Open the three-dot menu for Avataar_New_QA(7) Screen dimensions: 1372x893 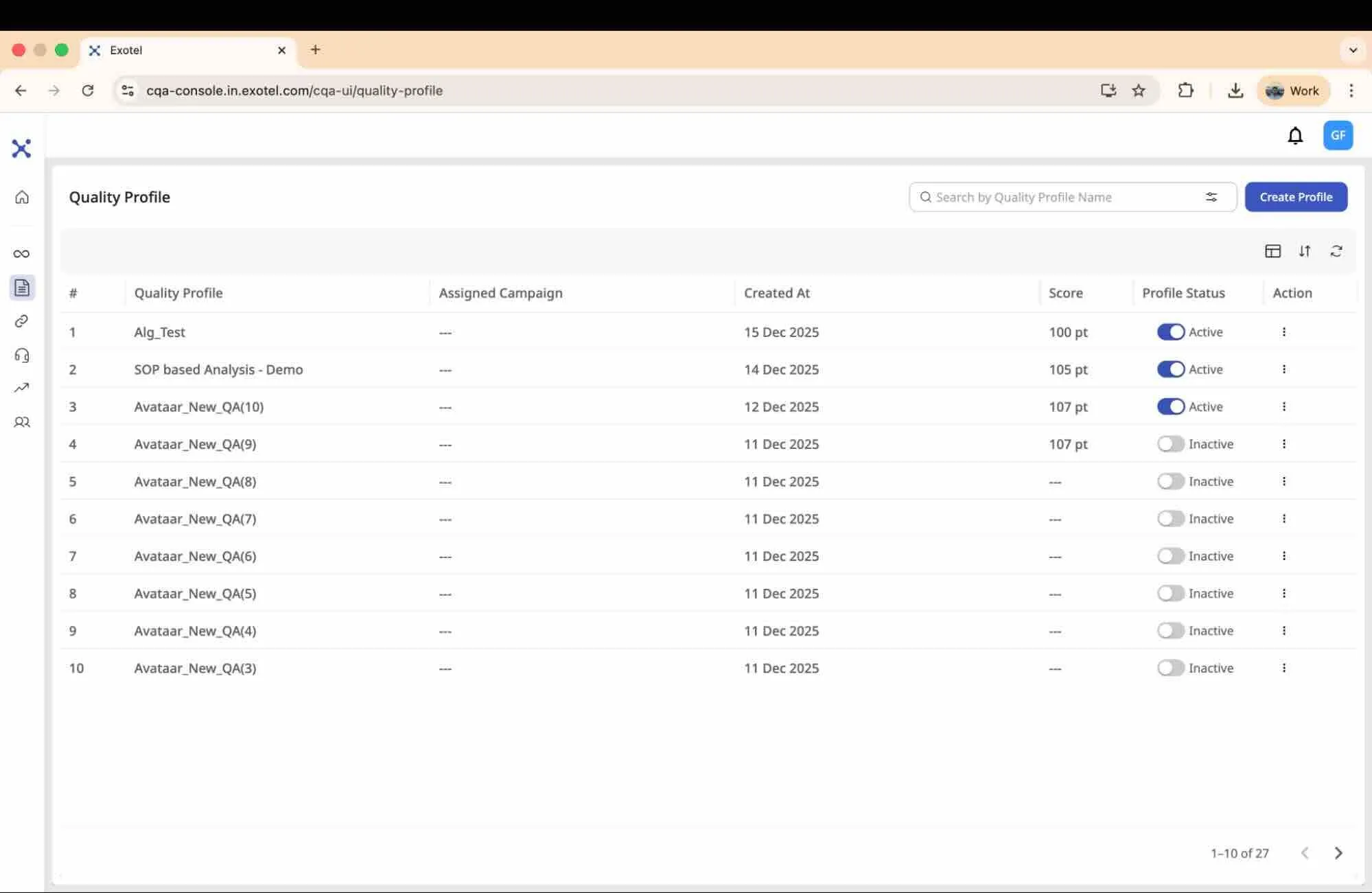[1284, 519]
